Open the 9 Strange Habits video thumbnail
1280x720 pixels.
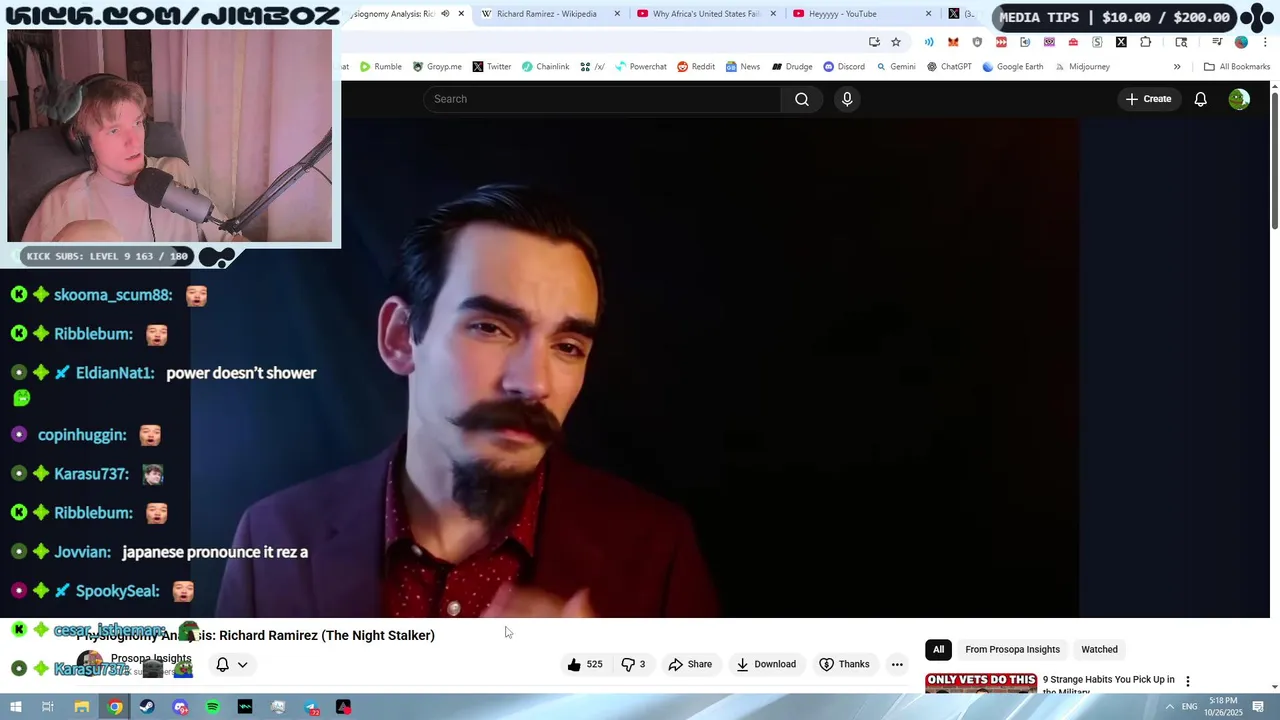pos(980,682)
